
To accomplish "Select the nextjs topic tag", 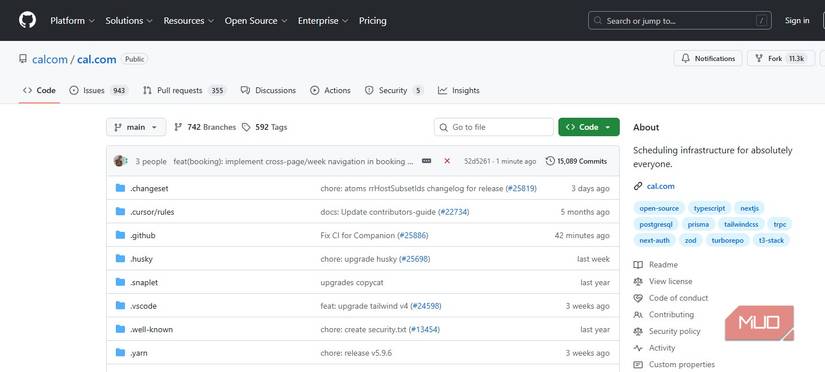I will point(750,208).
